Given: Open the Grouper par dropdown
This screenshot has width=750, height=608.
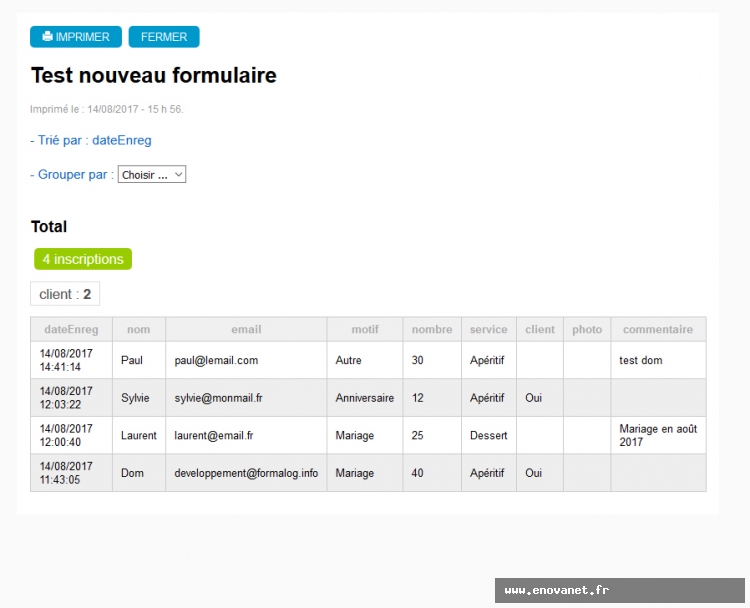Looking at the screenshot, I should 152,175.
